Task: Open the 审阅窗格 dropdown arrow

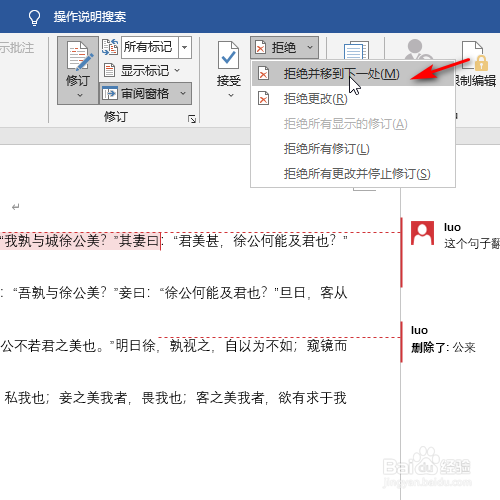Action: (183, 94)
